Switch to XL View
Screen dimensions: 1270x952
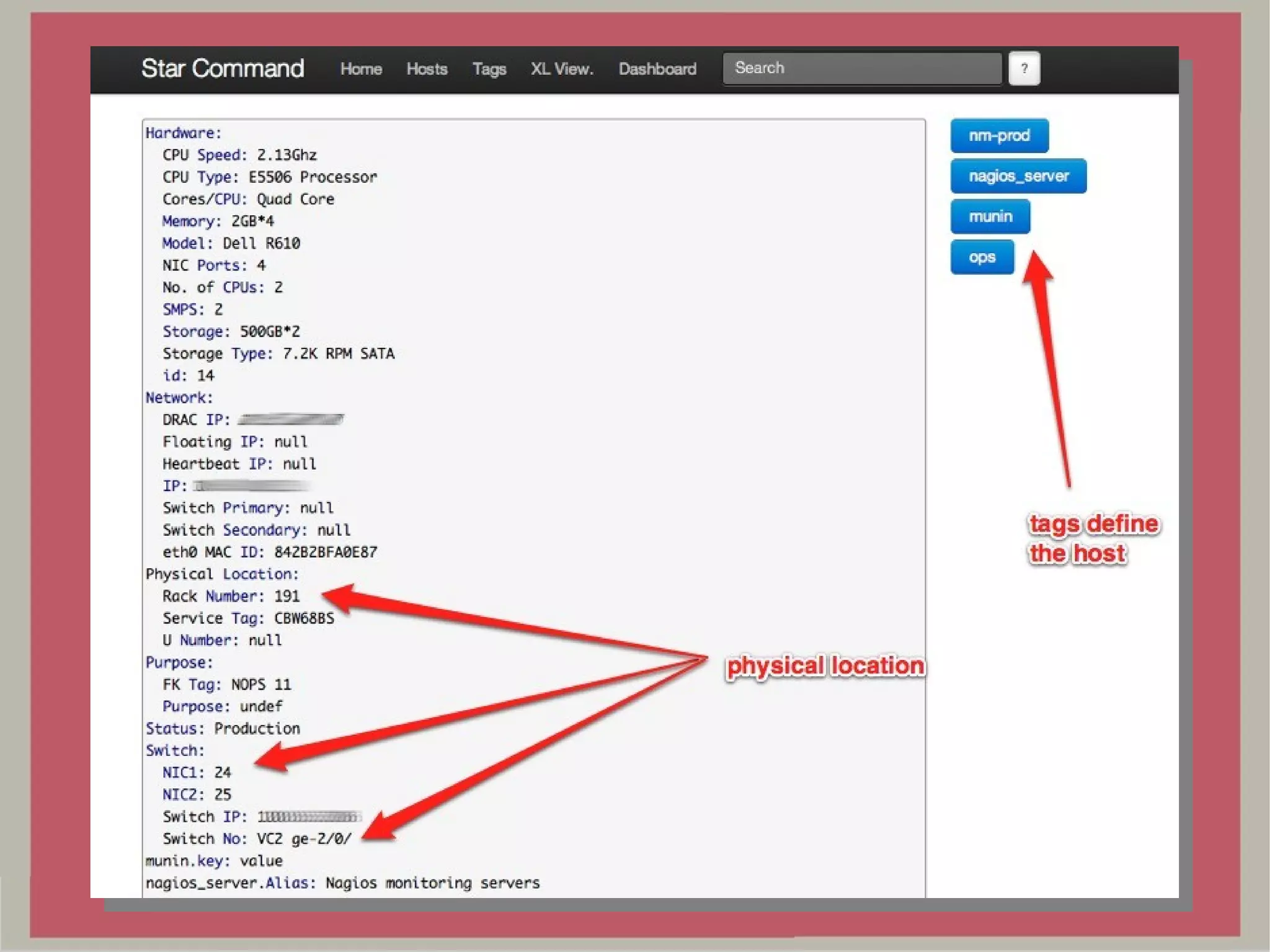tap(561, 69)
